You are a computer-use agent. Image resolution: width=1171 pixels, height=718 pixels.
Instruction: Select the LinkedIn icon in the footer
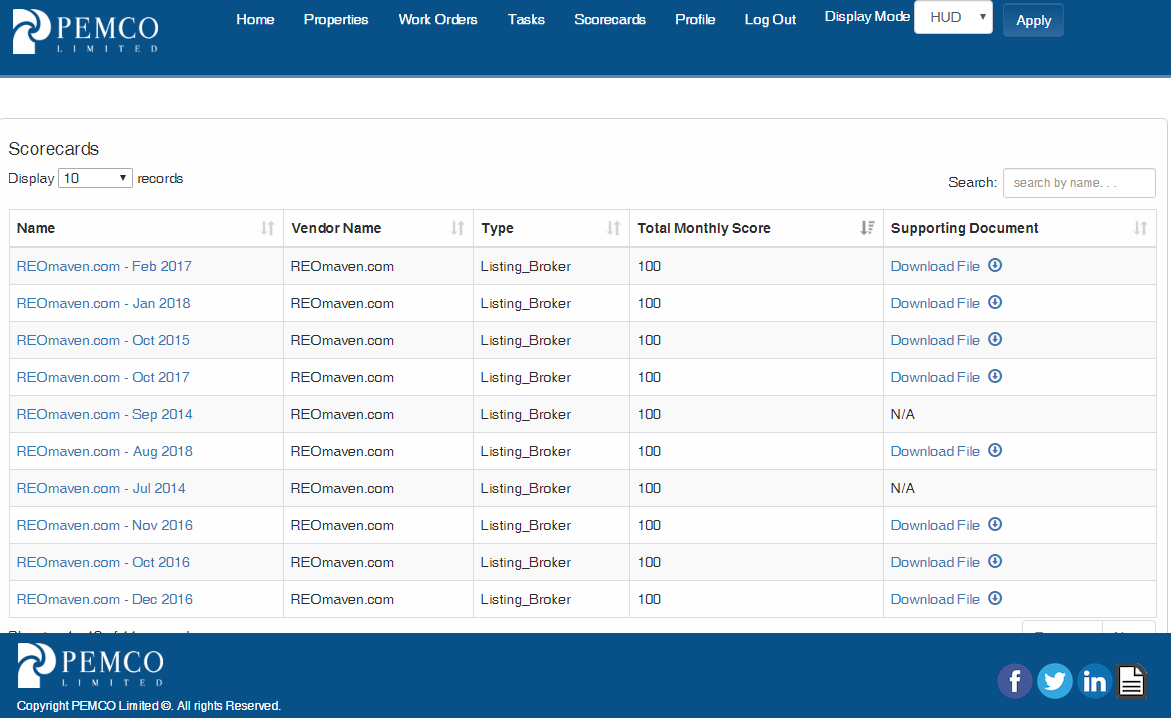pyautogui.click(x=1094, y=681)
